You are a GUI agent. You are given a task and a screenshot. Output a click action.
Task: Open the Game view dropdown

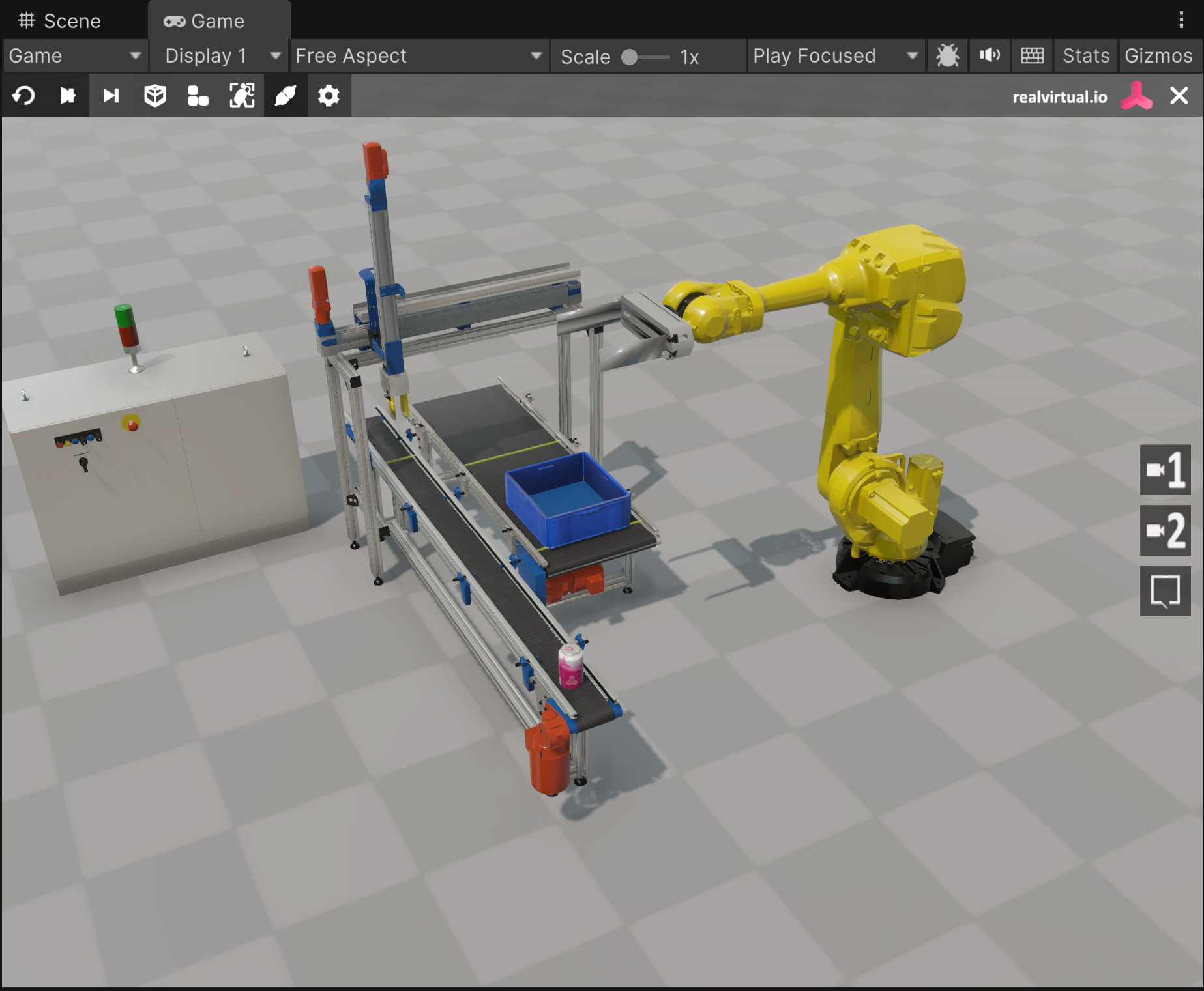coord(75,56)
